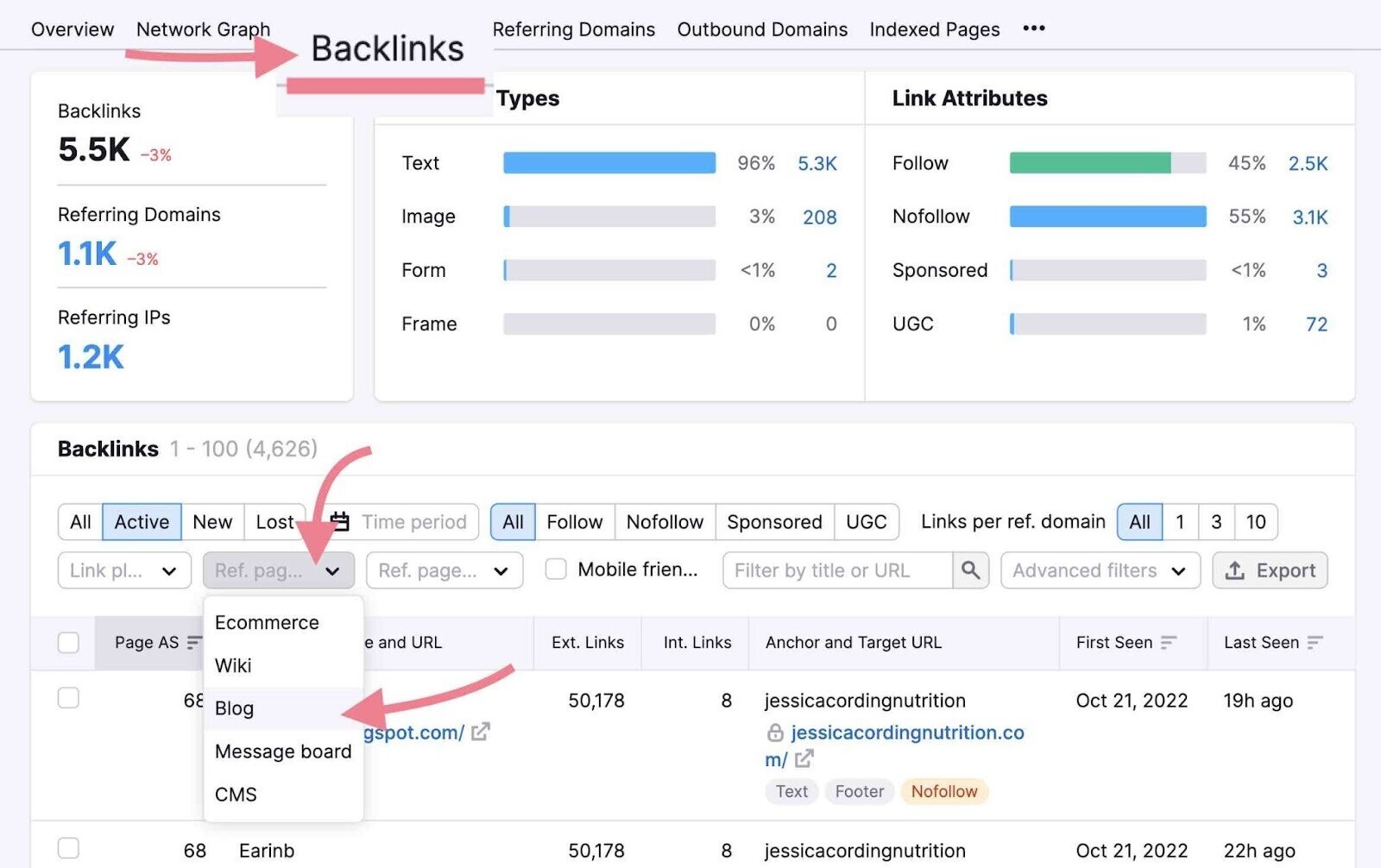Click the green Follow percentage bar
Viewport: 1381px width, 868px height.
click(x=1089, y=163)
